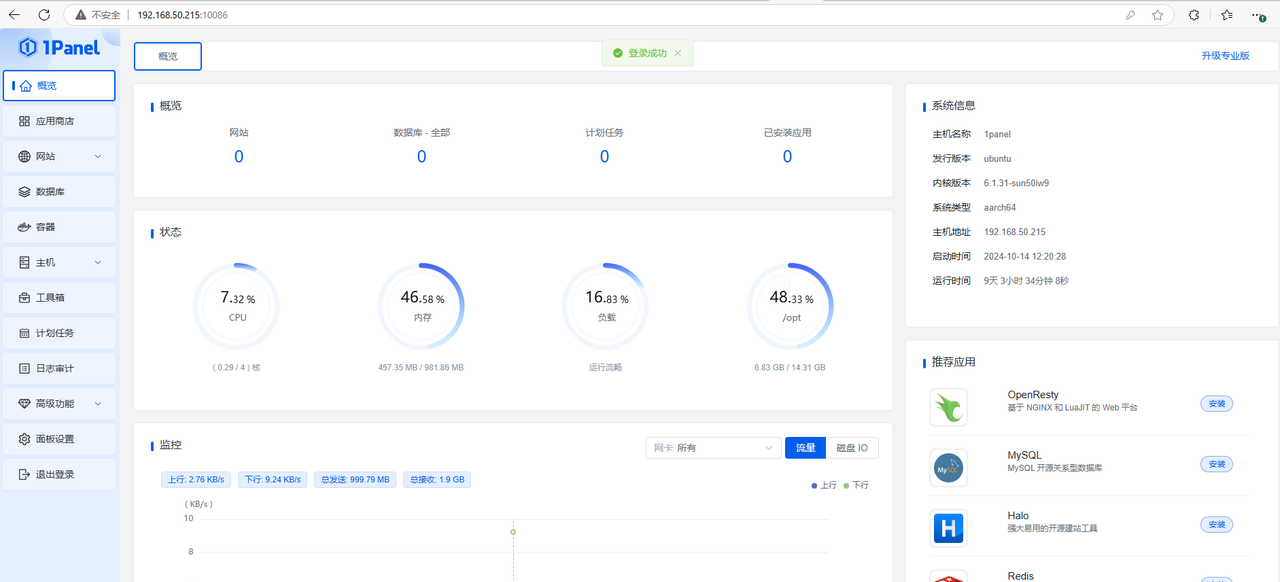Click the 工具箱 toolbox icon
Viewport: 1280px width, 582px height.
coord(25,298)
